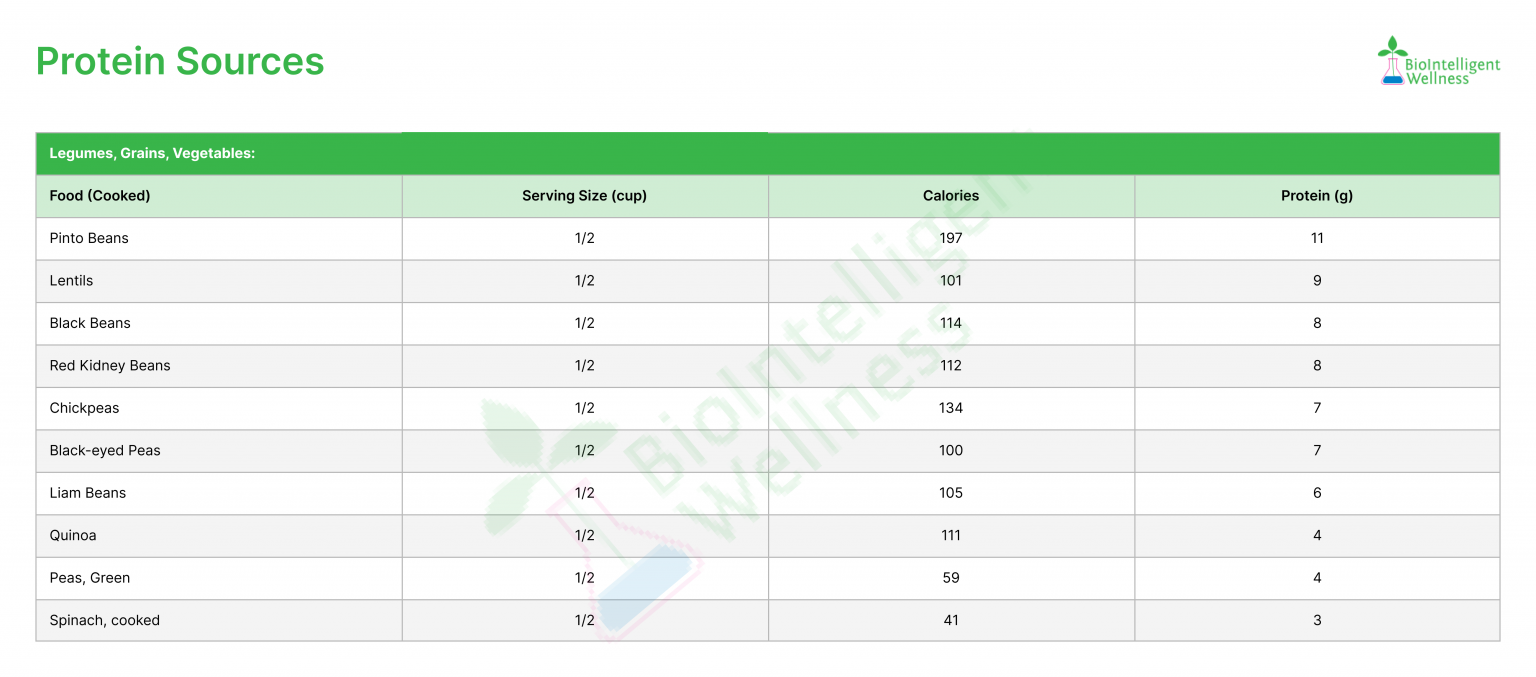Image resolution: width=1536 pixels, height=677 pixels.
Task: Select the Black Beans row label
Action: [90, 323]
